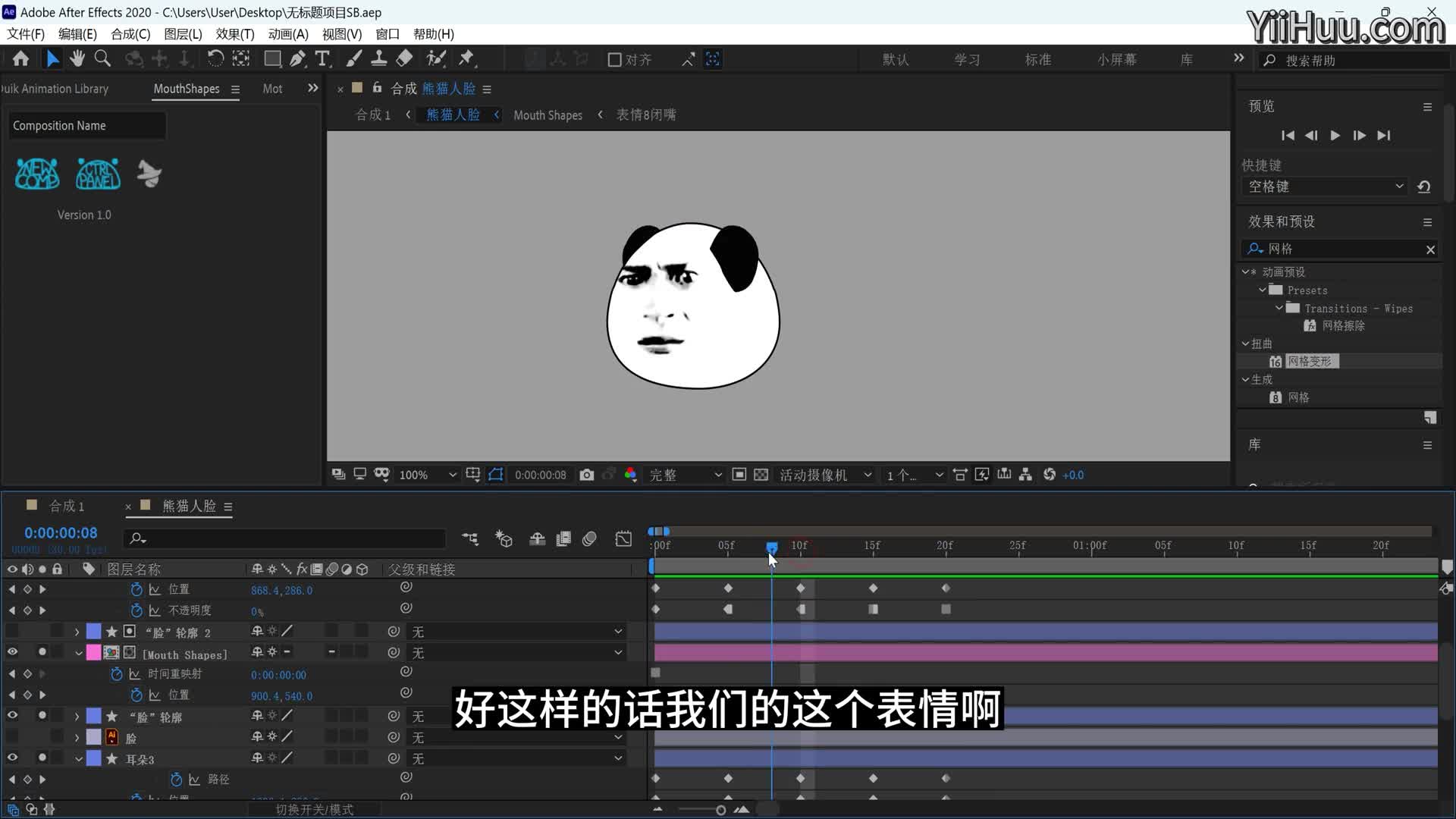
Task: Click the current time indicator marker
Action: click(771, 547)
